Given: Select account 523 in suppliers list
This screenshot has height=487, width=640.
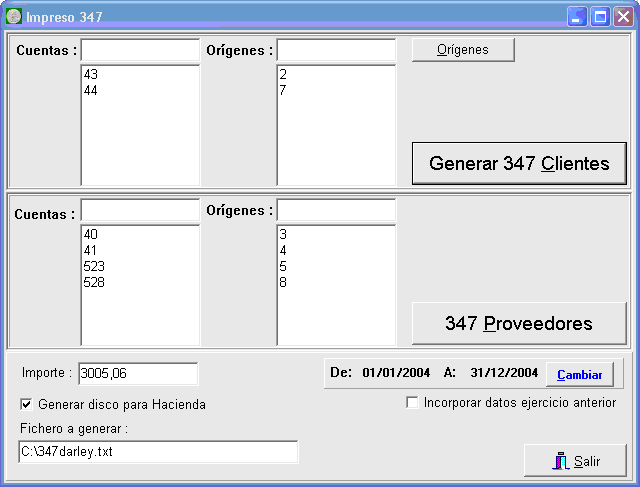Looking at the screenshot, I should (95, 267).
